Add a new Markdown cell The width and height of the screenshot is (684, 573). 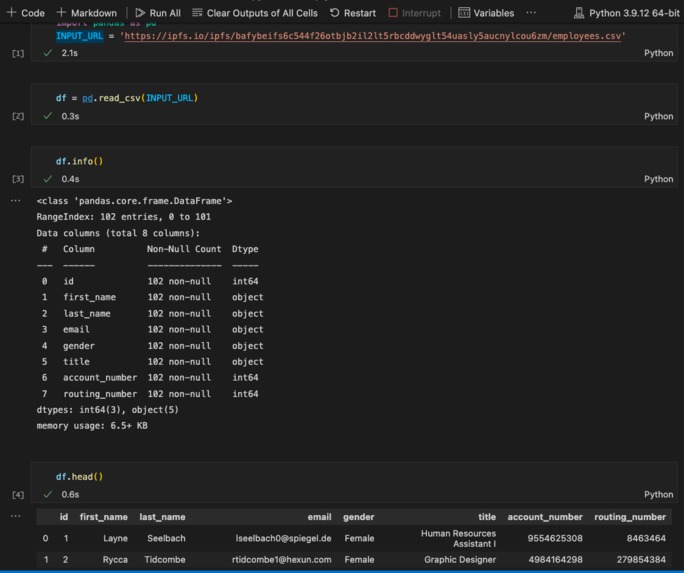click(x=87, y=13)
